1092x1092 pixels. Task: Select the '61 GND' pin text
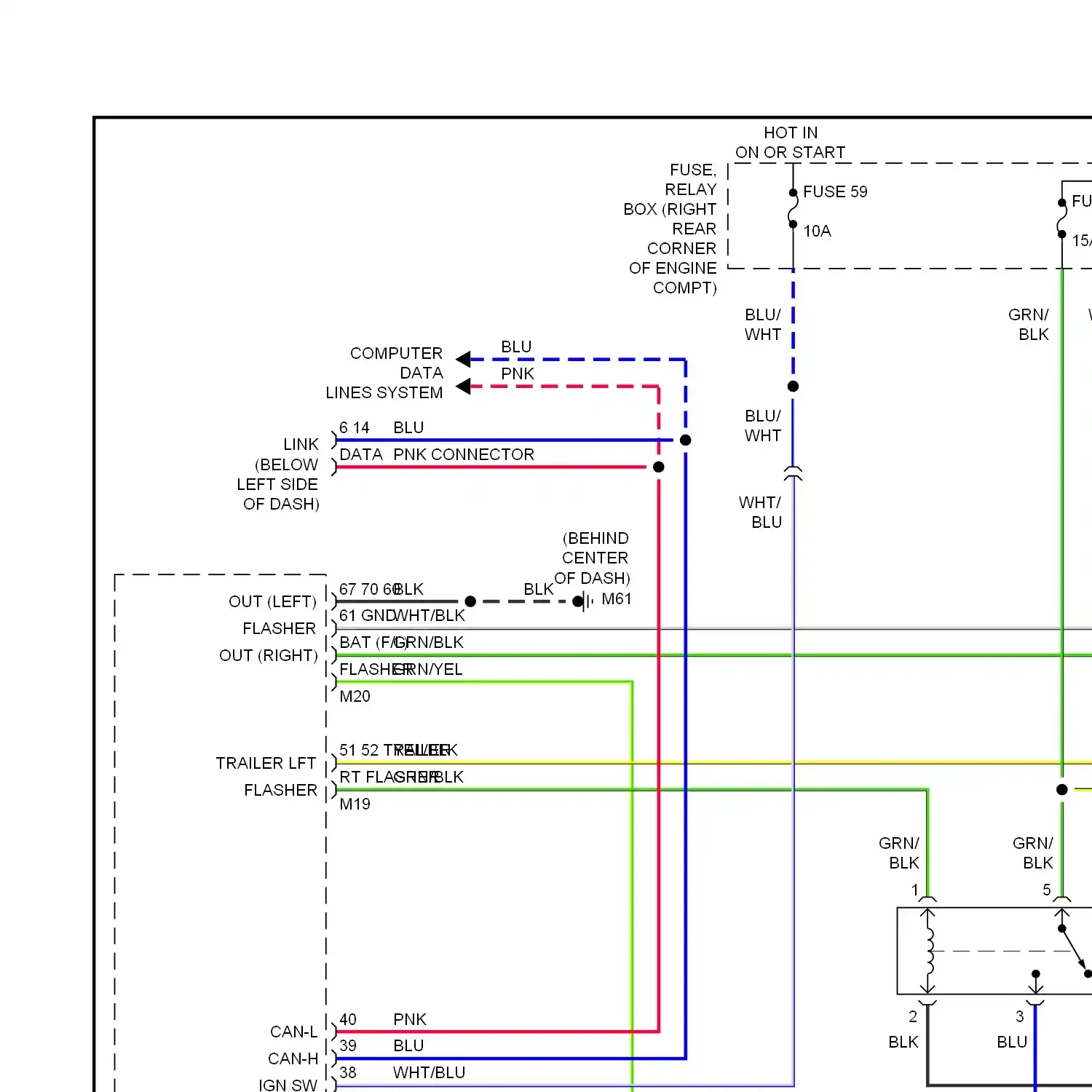coord(367,615)
